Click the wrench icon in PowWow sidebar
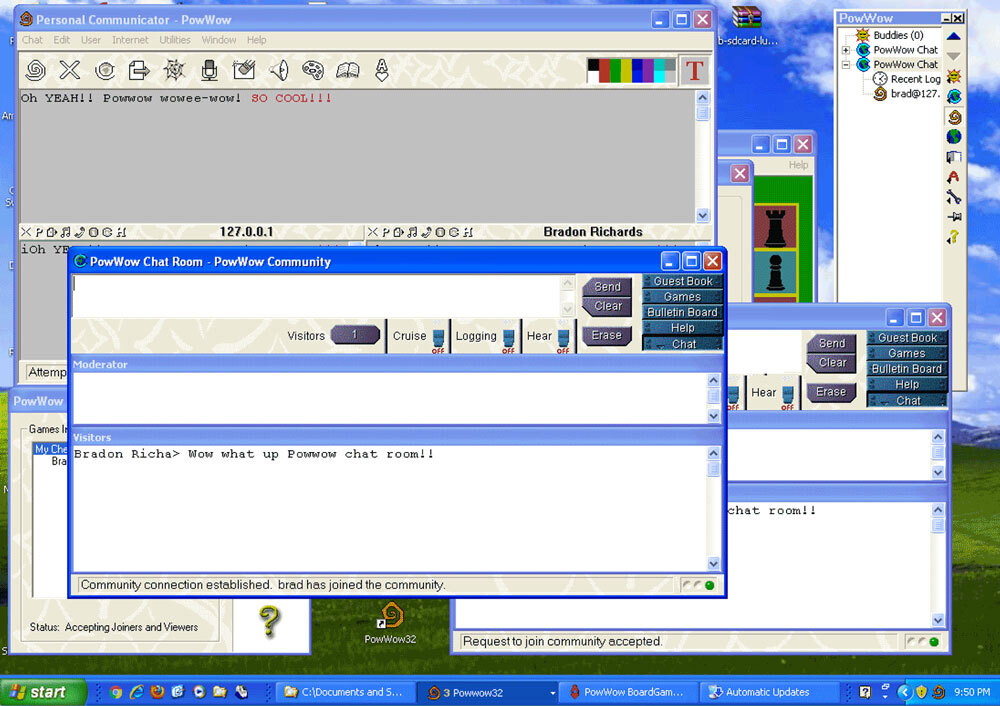Screen dimensions: 1000x706 [x=954, y=197]
